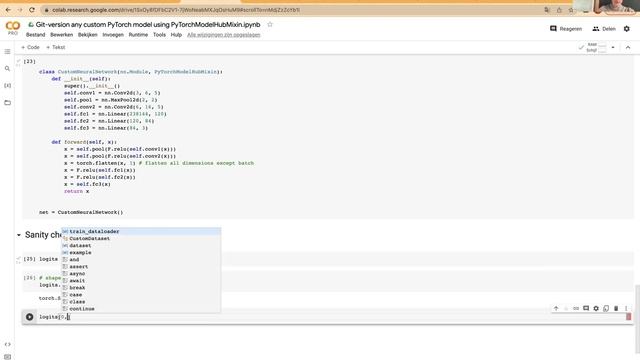Choose the 'case' keyword suggestion

tap(141, 295)
